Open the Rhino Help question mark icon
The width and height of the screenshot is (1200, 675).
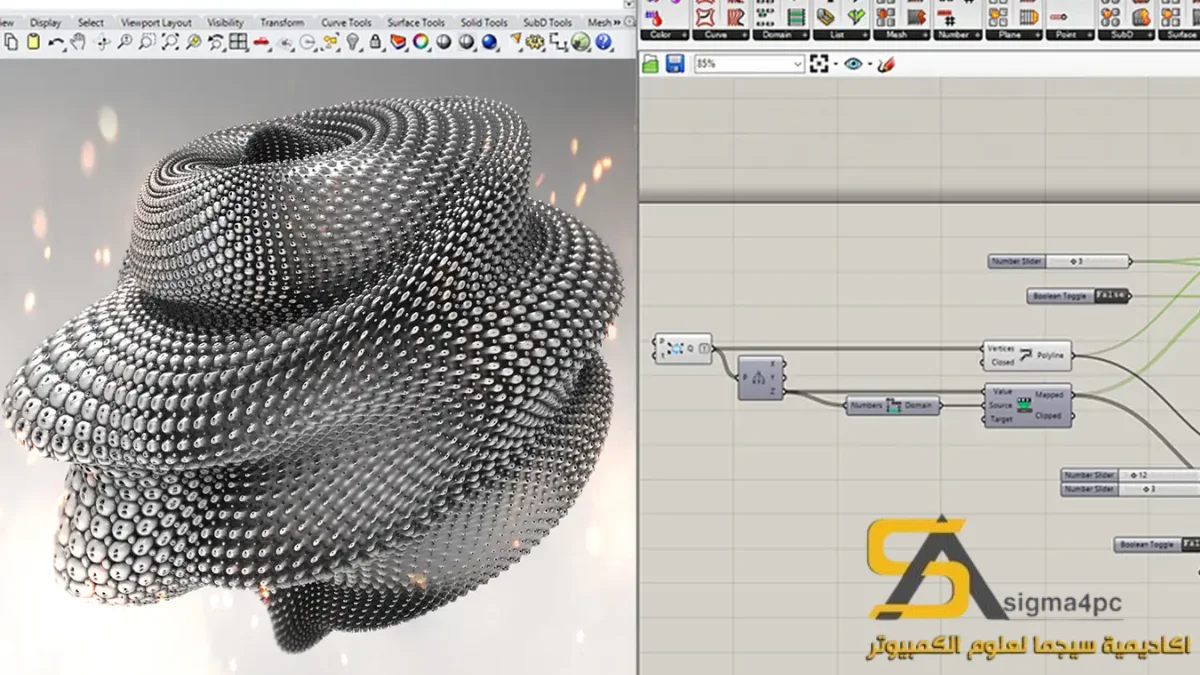pyautogui.click(x=602, y=42)
